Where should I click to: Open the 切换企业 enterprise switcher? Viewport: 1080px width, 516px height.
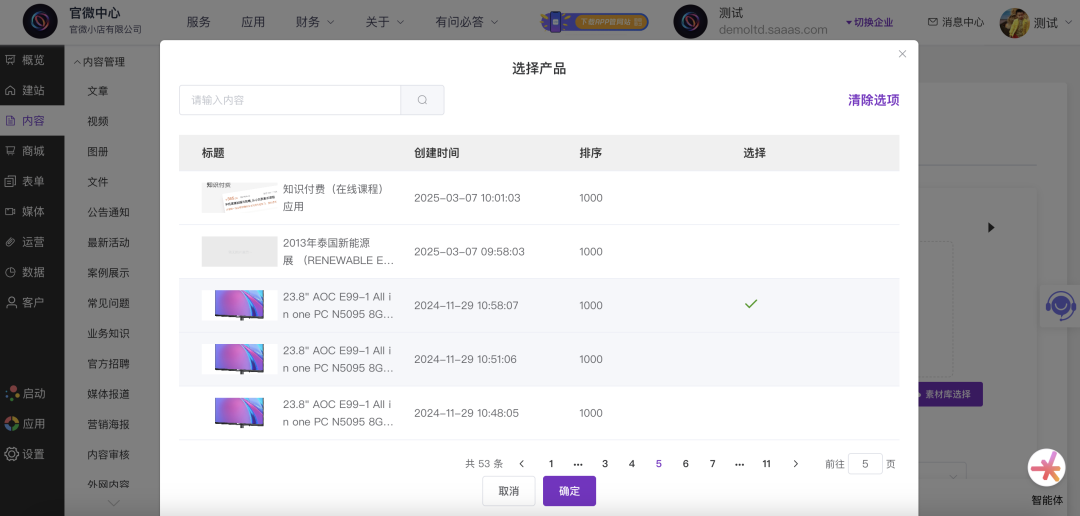(x=869, y=22)
